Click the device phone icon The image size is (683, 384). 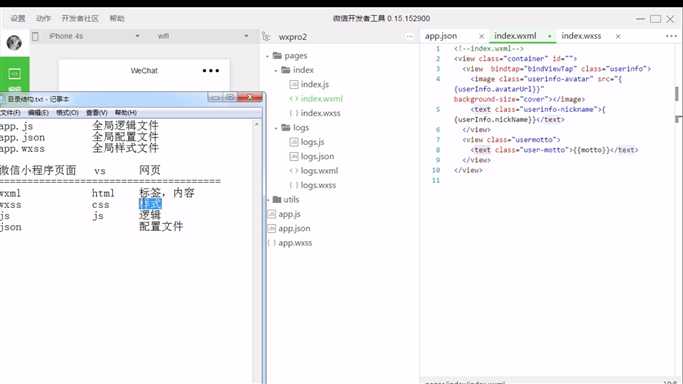tap(35, 36)
